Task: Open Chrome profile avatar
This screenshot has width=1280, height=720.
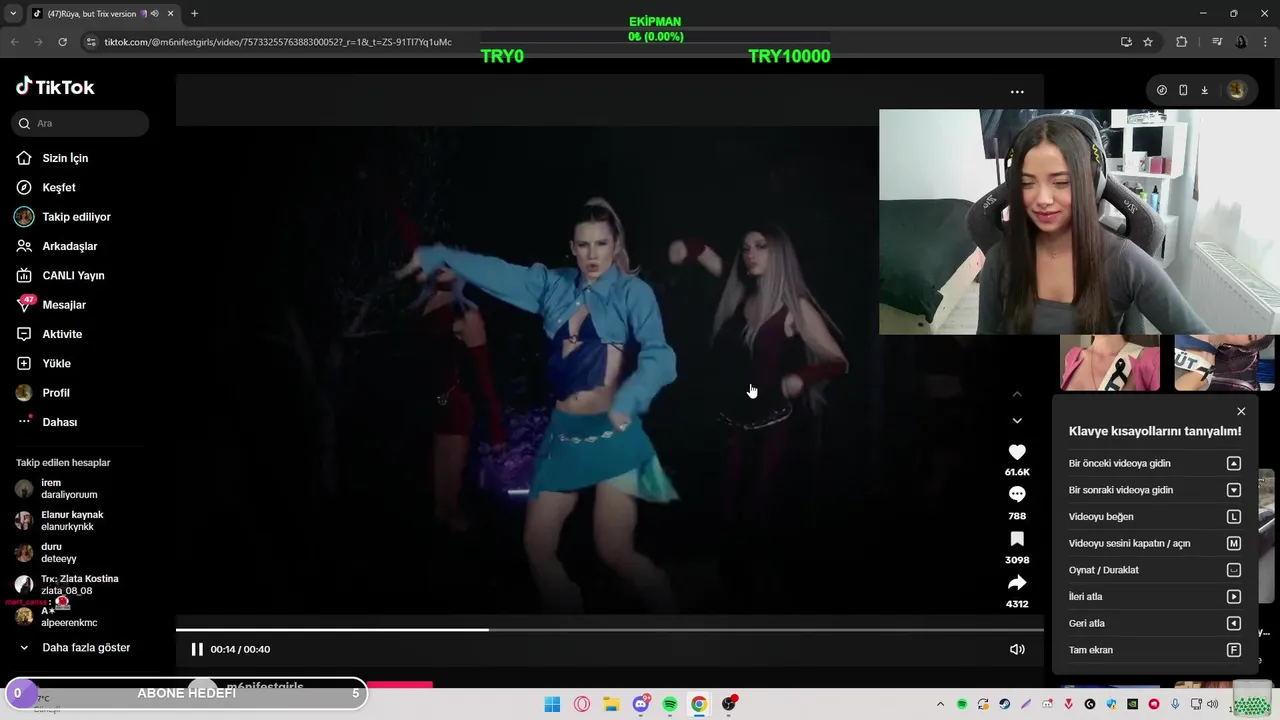Action: [x=1241, y=42]
